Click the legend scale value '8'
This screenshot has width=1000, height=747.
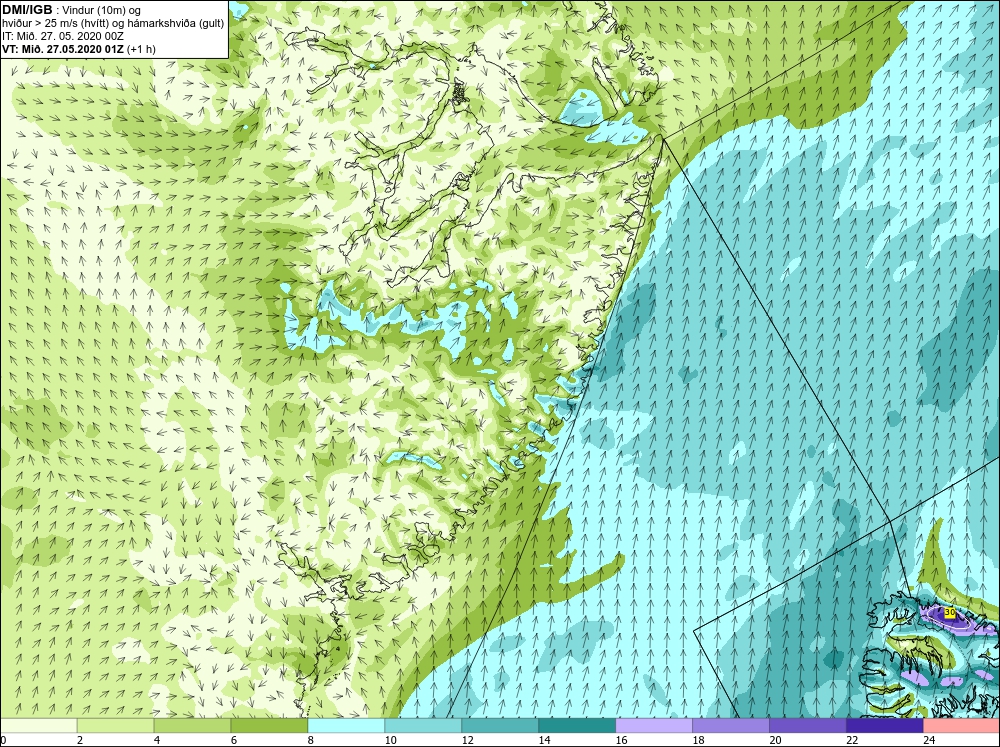tap(311, 740)
